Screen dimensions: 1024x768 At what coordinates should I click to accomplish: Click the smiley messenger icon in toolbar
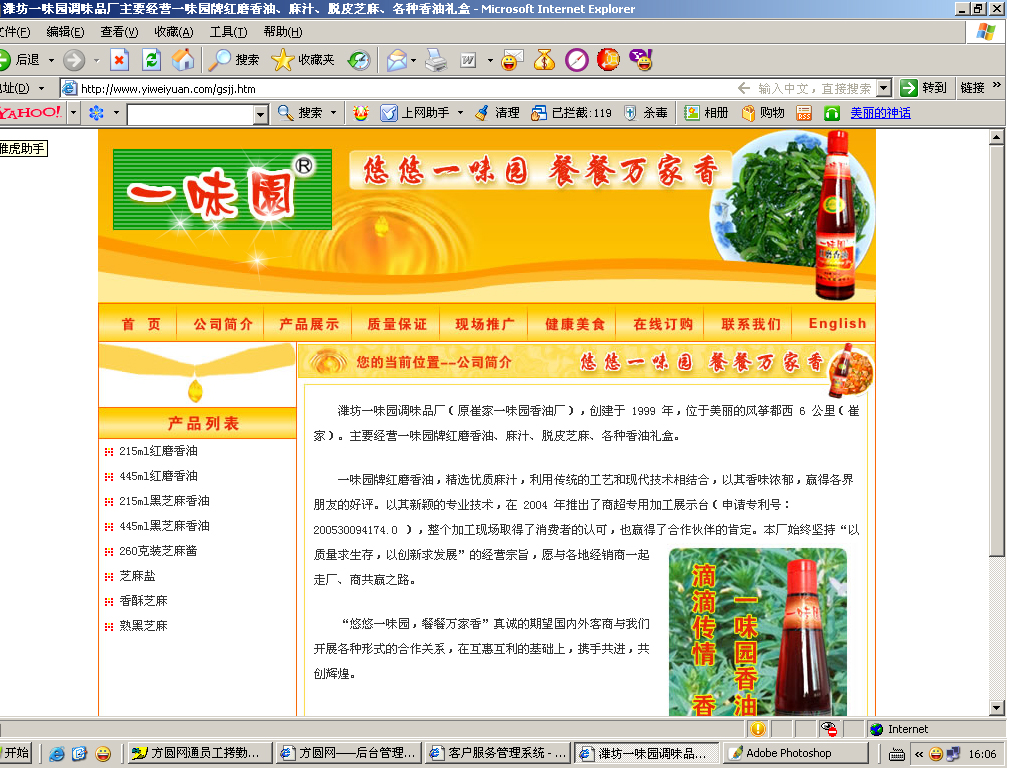click(x=512, y=60)
